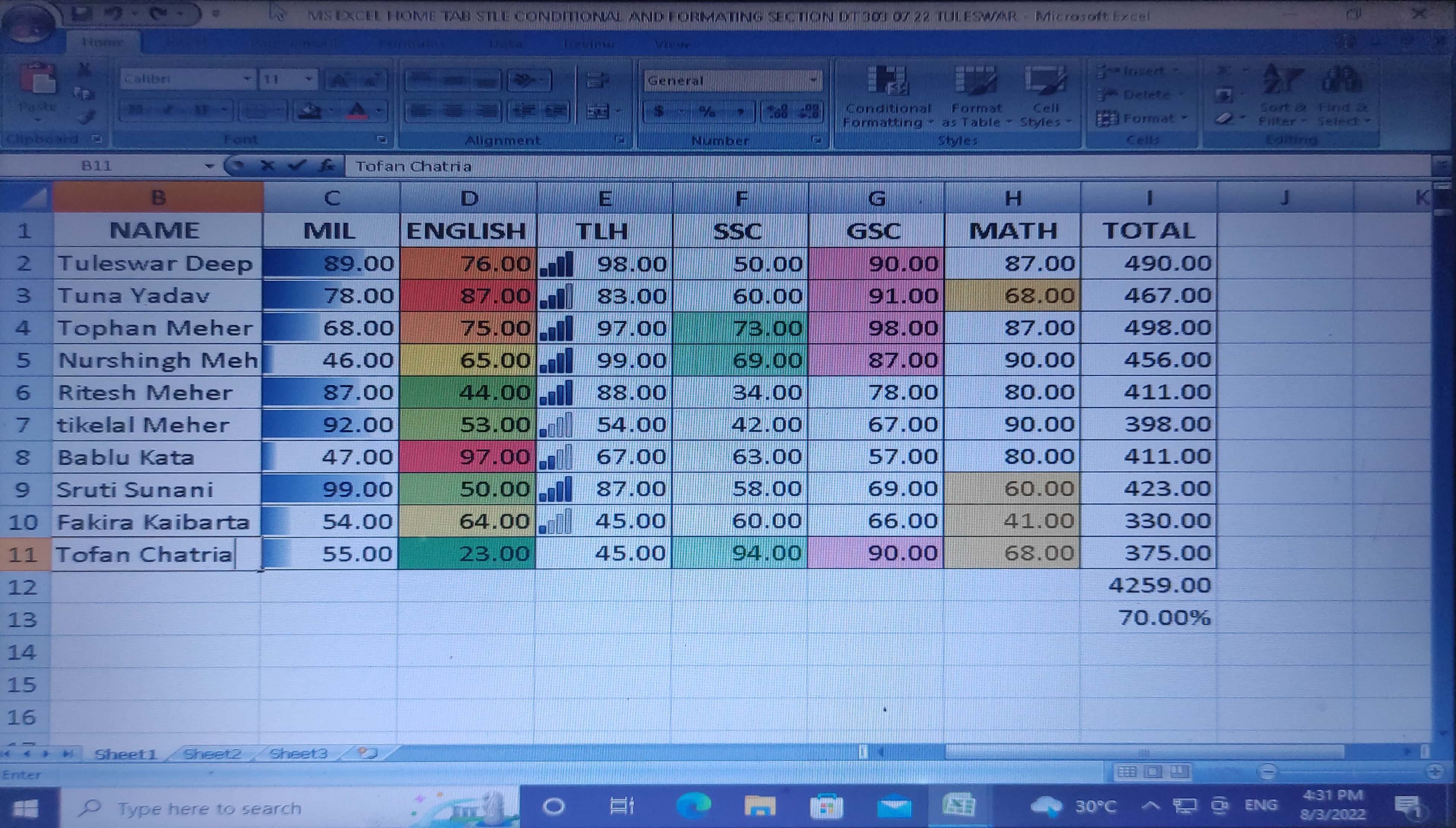
Task: Switch to Page Layout view button
Action: [x=1153, y=772]
